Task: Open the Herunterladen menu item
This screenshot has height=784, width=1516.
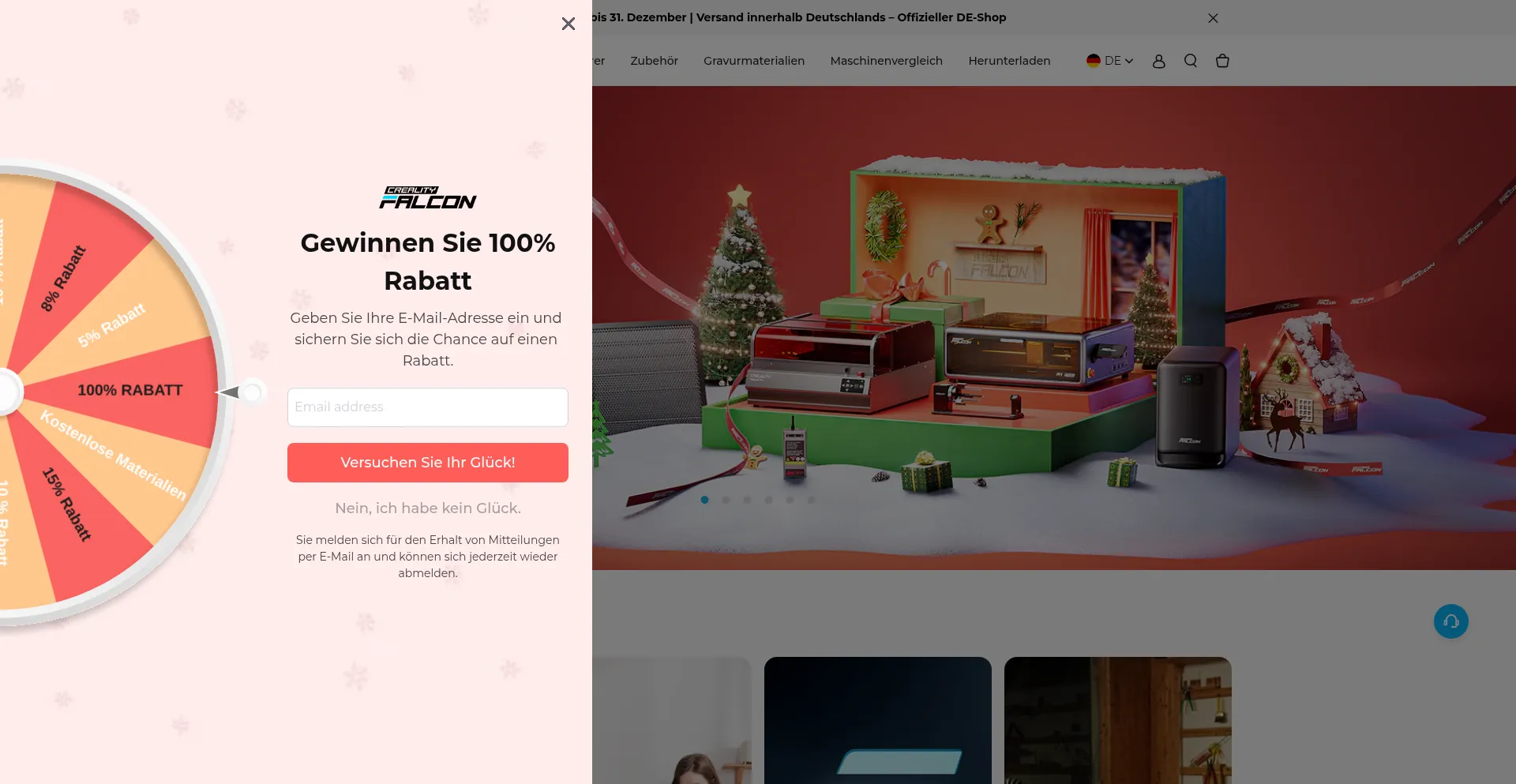Action: pyautogui.click(x=1009, y=61)
